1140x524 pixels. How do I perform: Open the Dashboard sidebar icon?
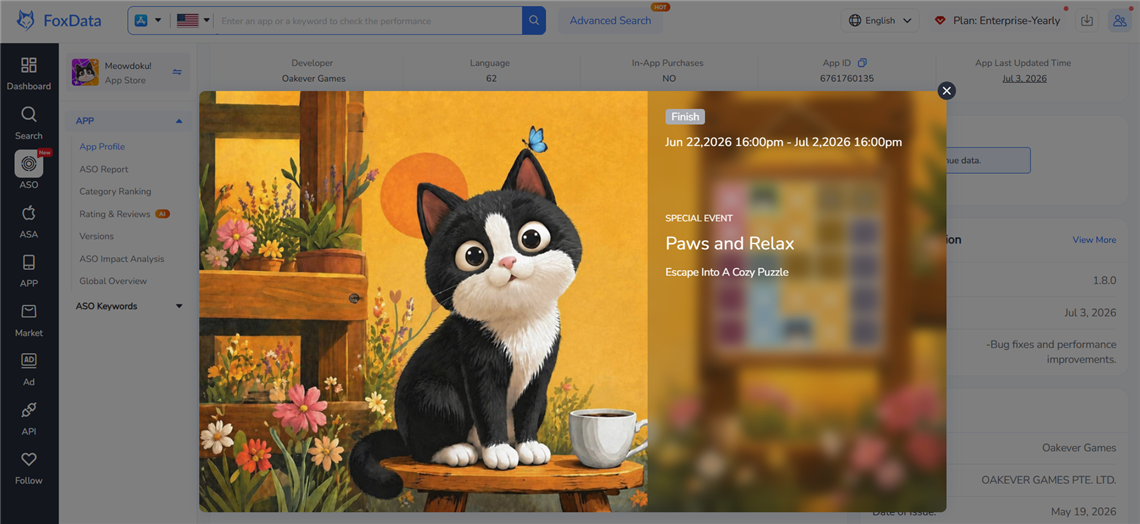pos(29,65)
